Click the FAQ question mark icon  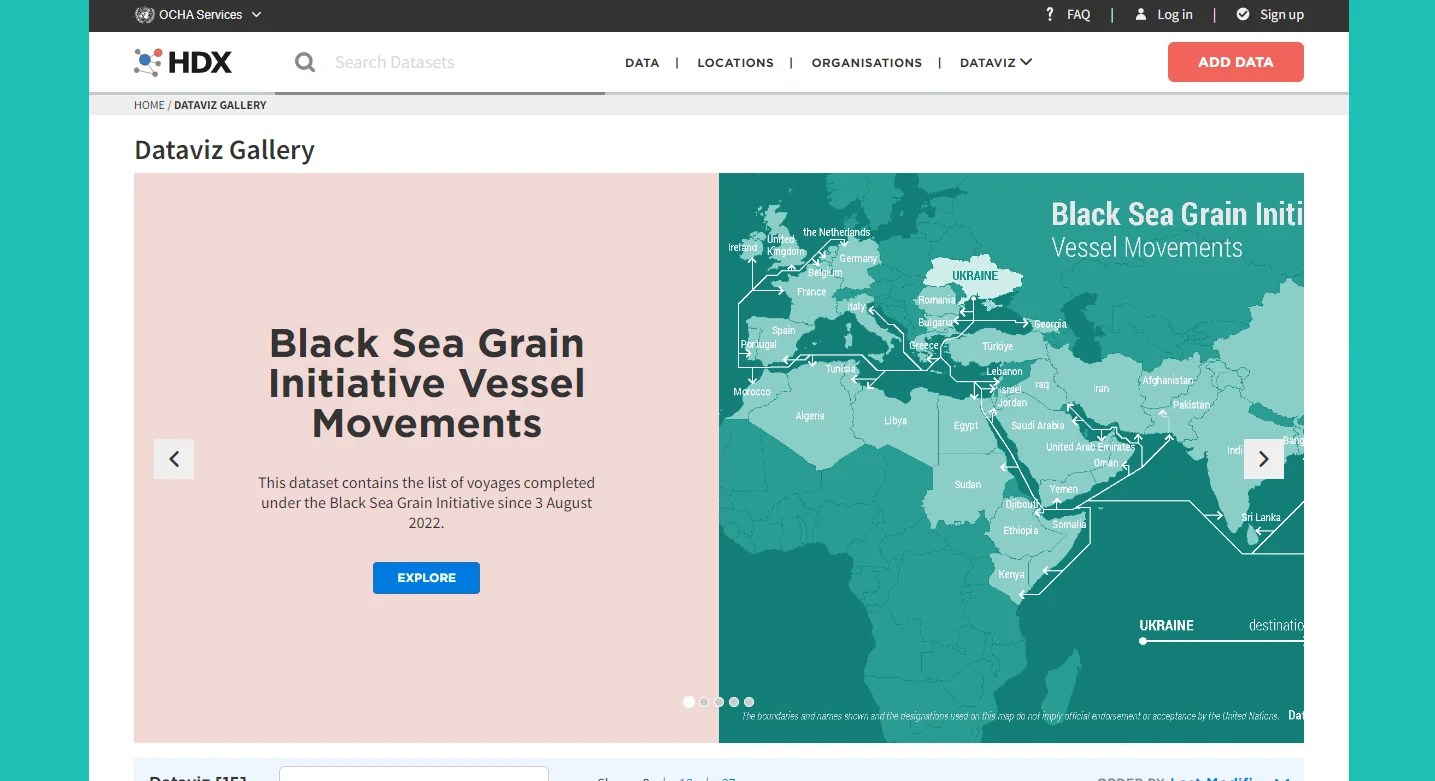[1049, 14]
